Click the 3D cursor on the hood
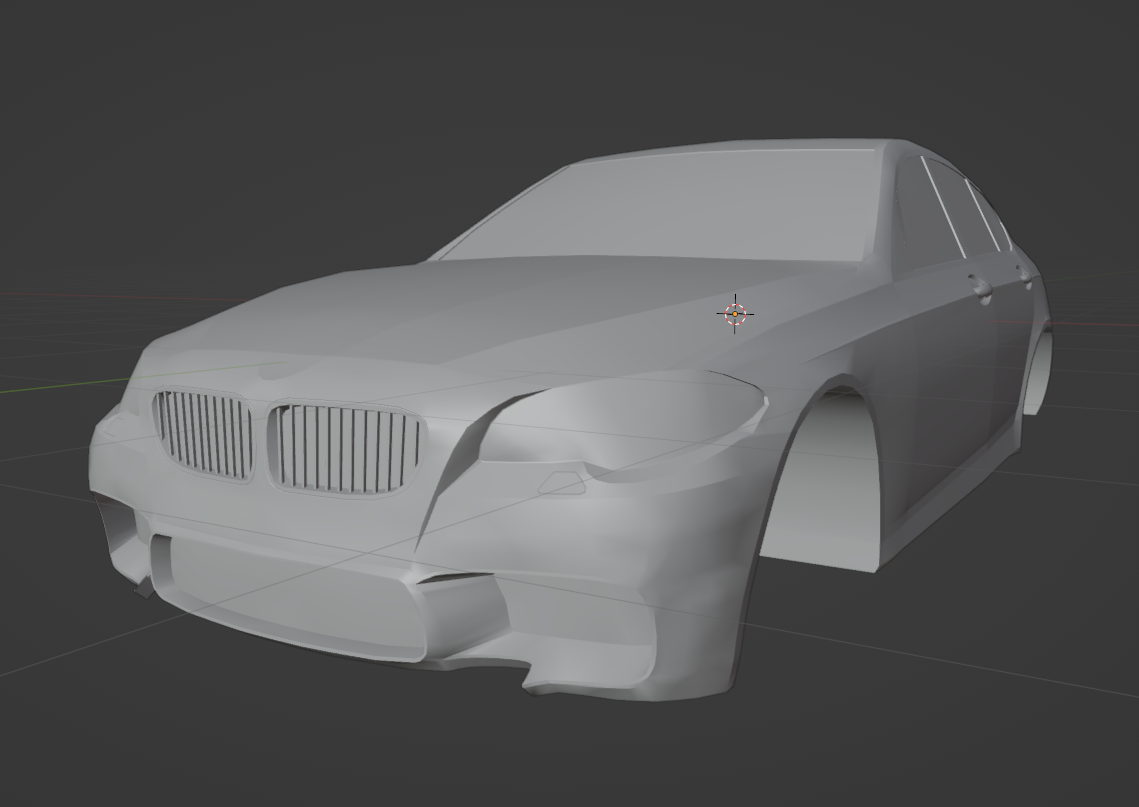This screenshot has height=807, width=1139. (735, 314)
